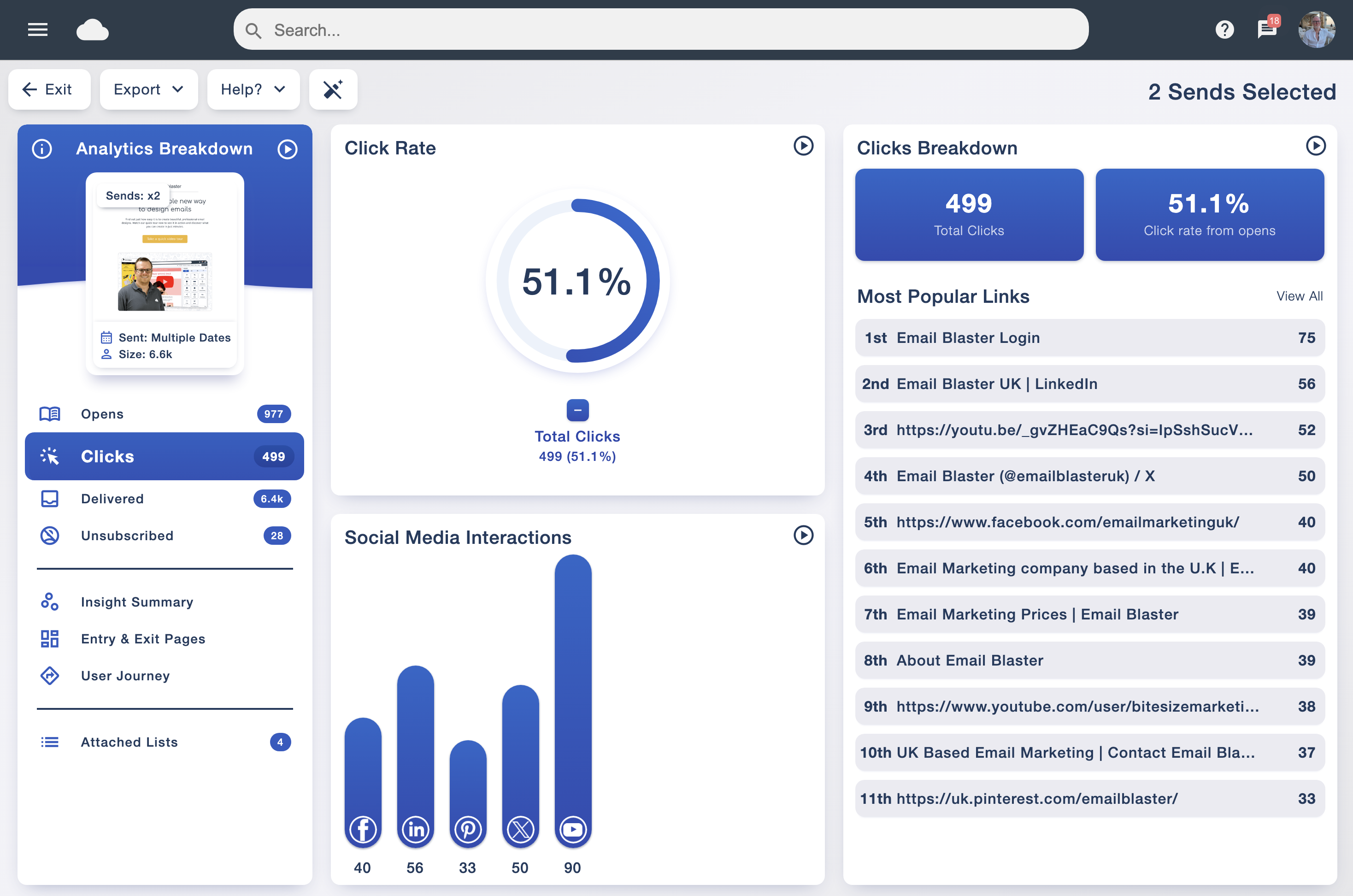
Task: Click the X (Twitter) bar icon
Action: (521, 829)
